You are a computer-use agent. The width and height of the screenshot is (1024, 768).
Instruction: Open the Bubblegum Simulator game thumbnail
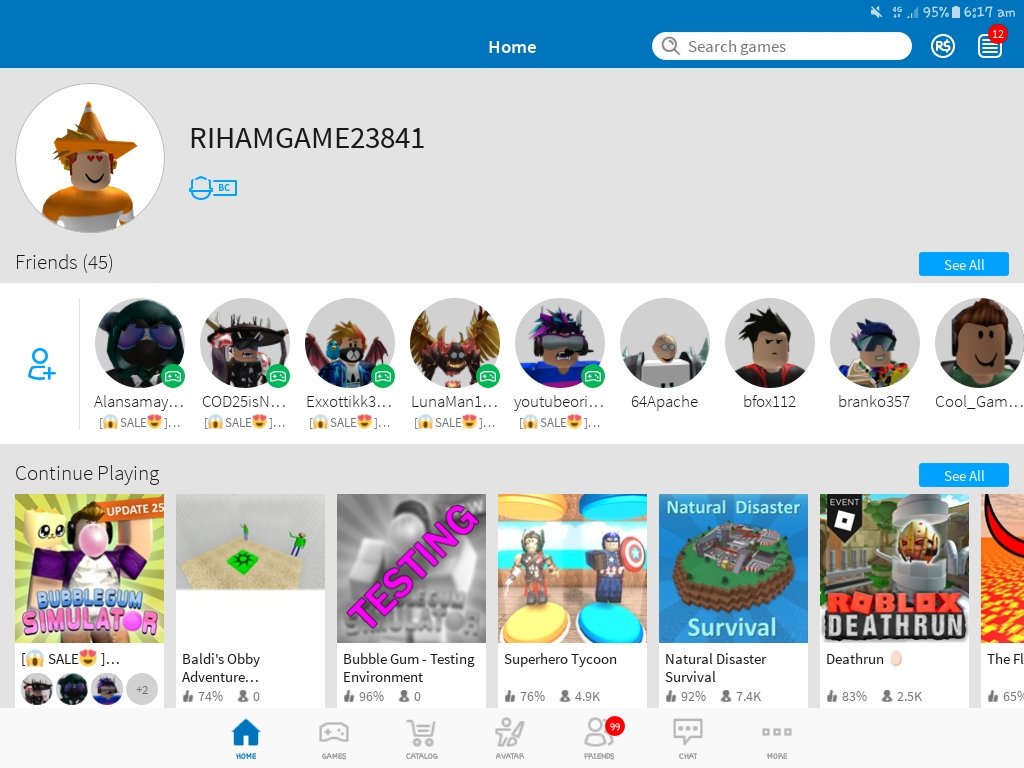point(89,568)
